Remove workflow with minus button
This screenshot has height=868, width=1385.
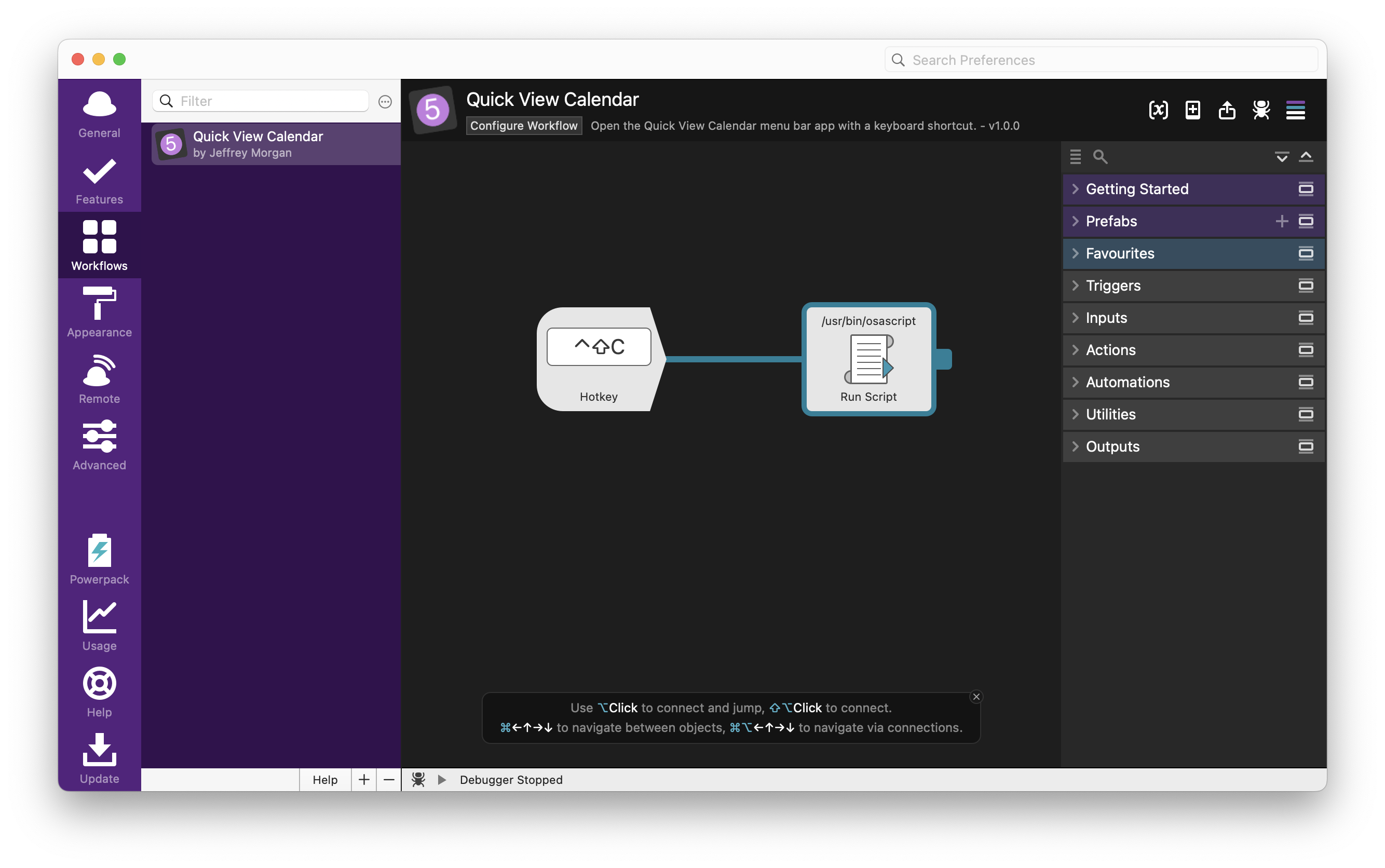389,780
